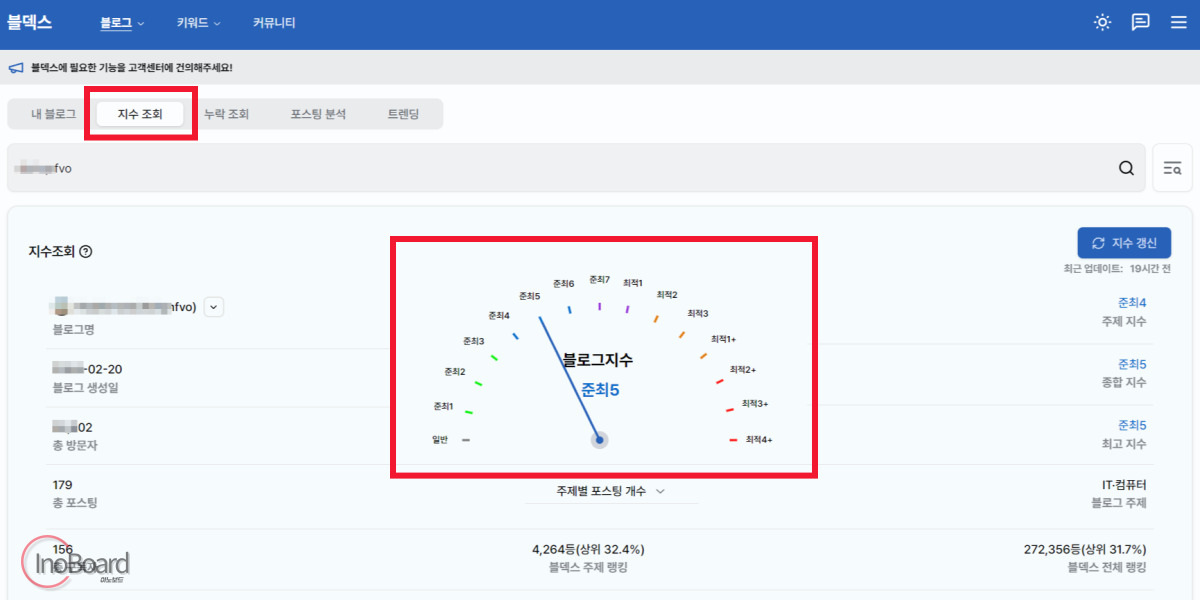The height and width of the screenshot is (600, 1200).
Task: Switch to 내 블로그 tab
Action: coord(53,114)
